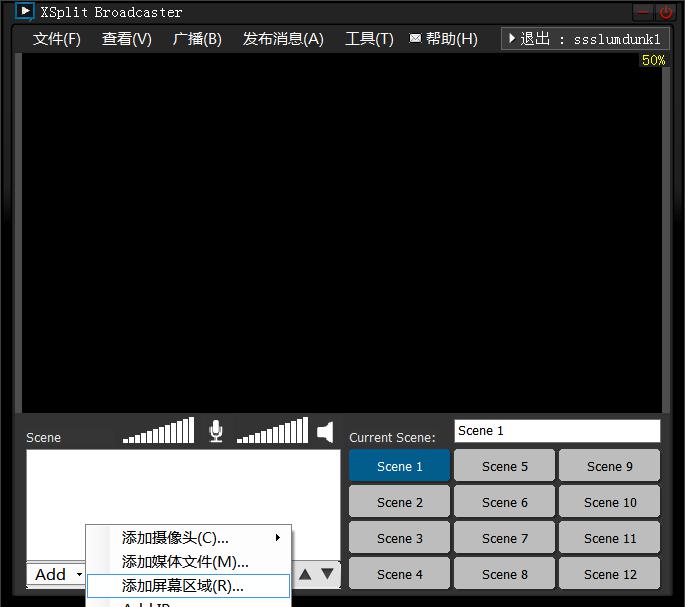The width and height of the screenshot is (685, 607).
Task: Open the 退出 : ssslumdunk1 account dropdown
Action: [x=585, y=39]
